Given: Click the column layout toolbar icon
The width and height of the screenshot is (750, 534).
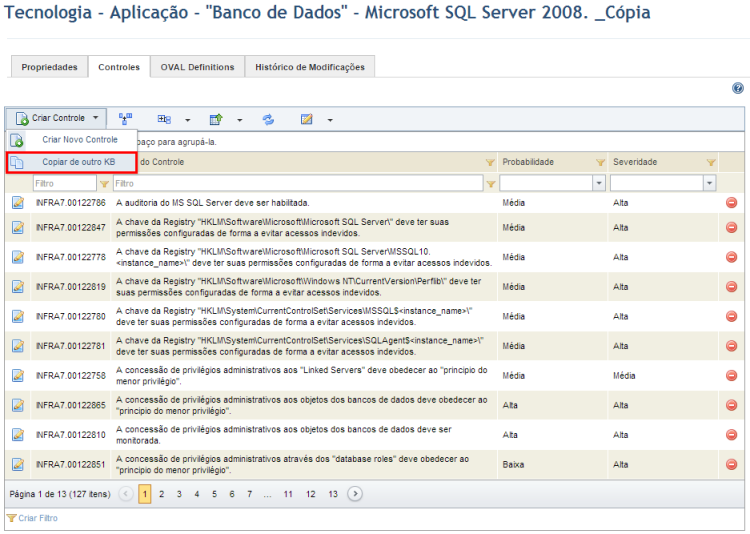Looking at the screenshot, I should tap(164, 119).
